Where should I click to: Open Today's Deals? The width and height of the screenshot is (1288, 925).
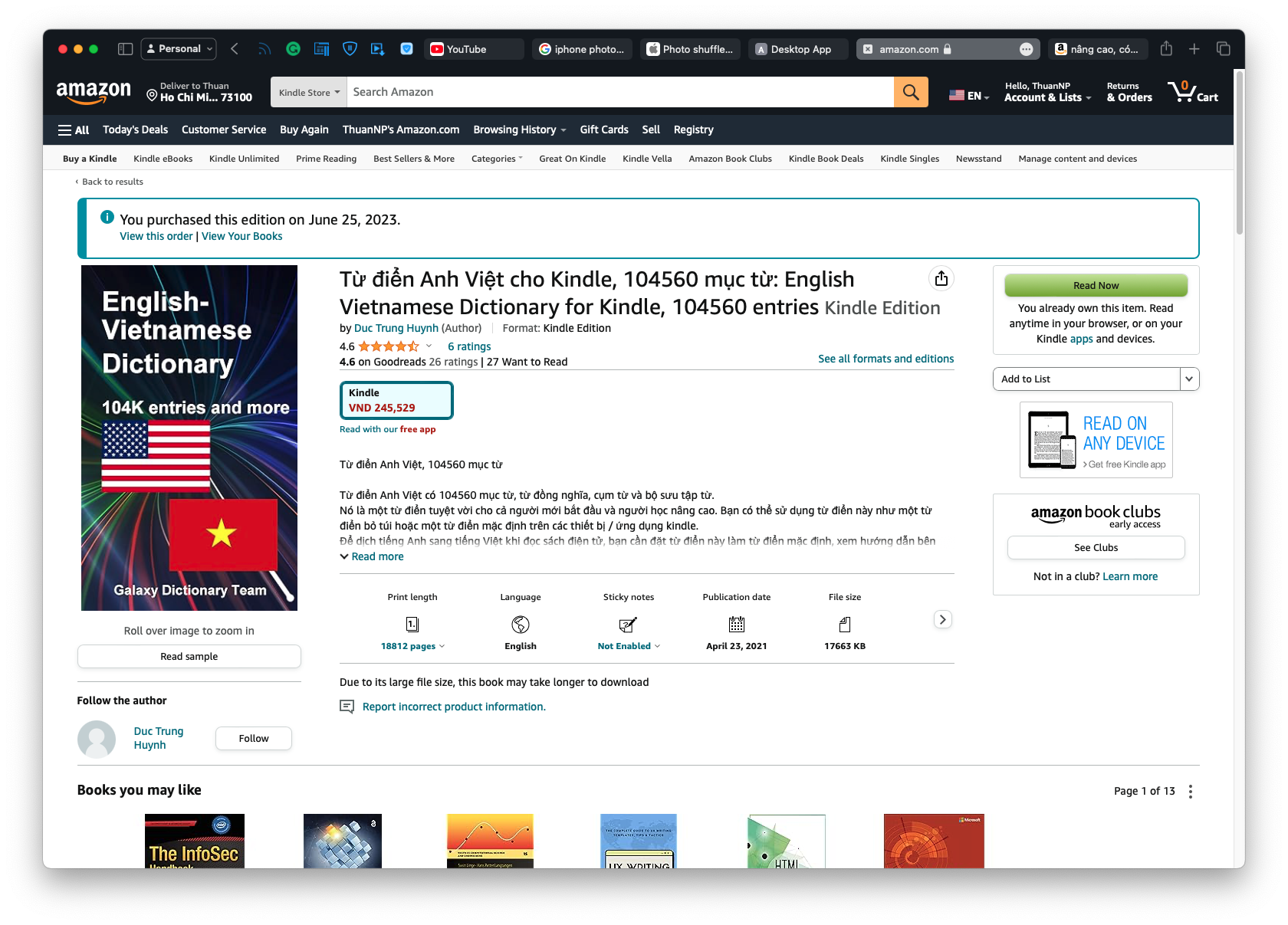[136, 130]
